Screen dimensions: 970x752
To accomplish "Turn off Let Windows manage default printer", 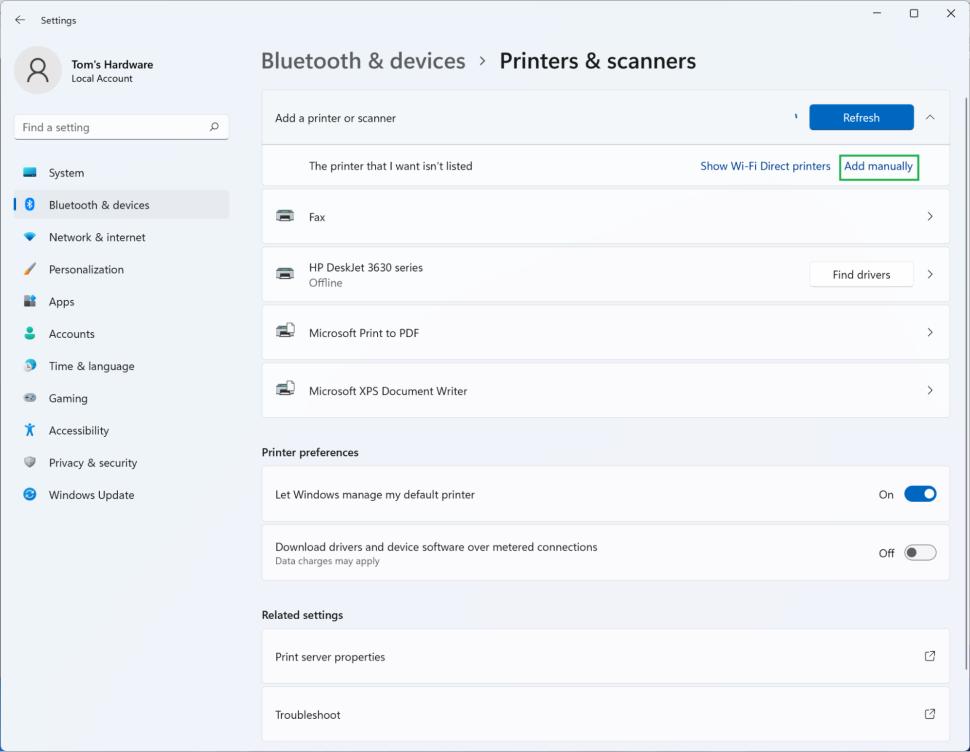I will 920,494.
